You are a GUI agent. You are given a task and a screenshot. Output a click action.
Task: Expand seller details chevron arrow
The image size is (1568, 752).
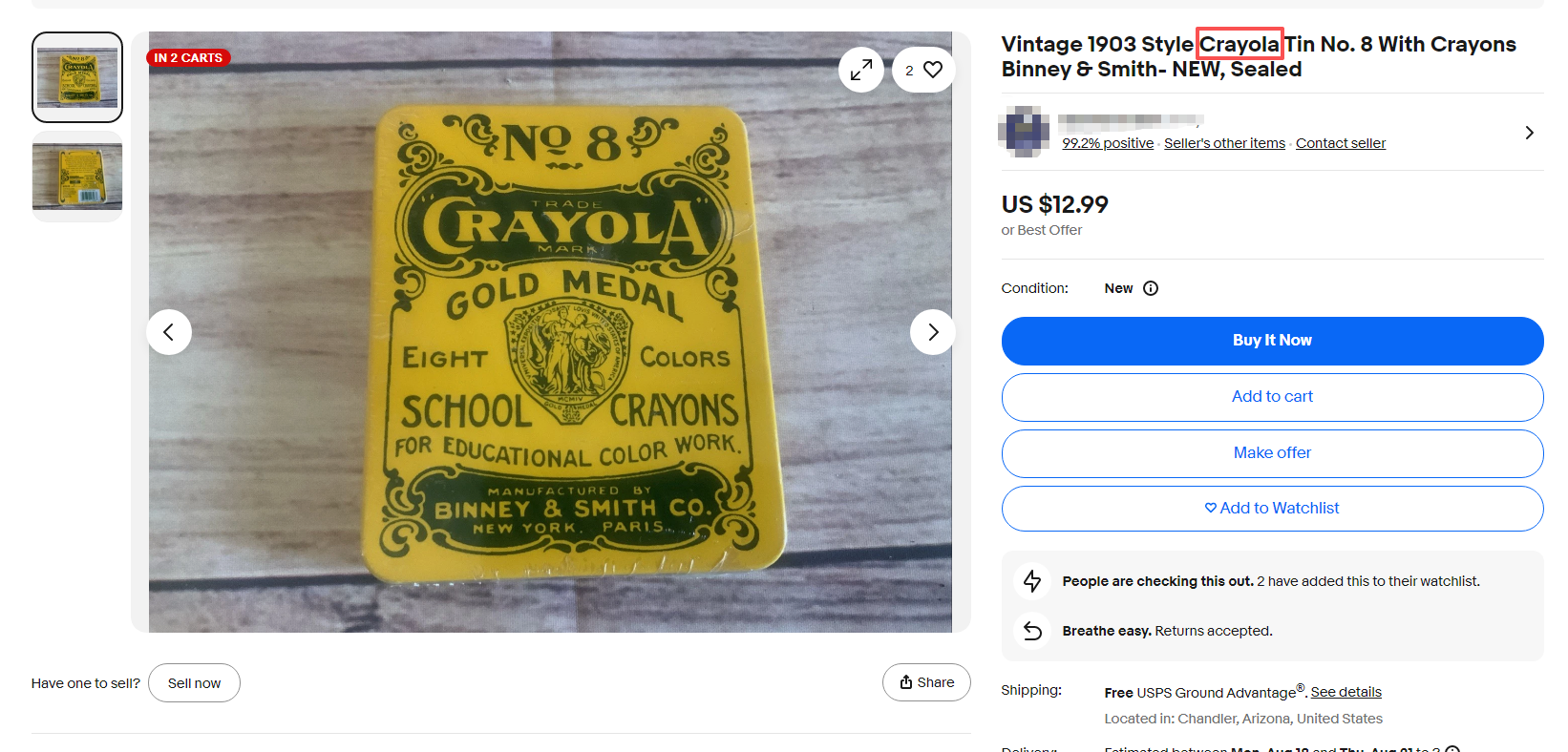[x=1529, y=133]
